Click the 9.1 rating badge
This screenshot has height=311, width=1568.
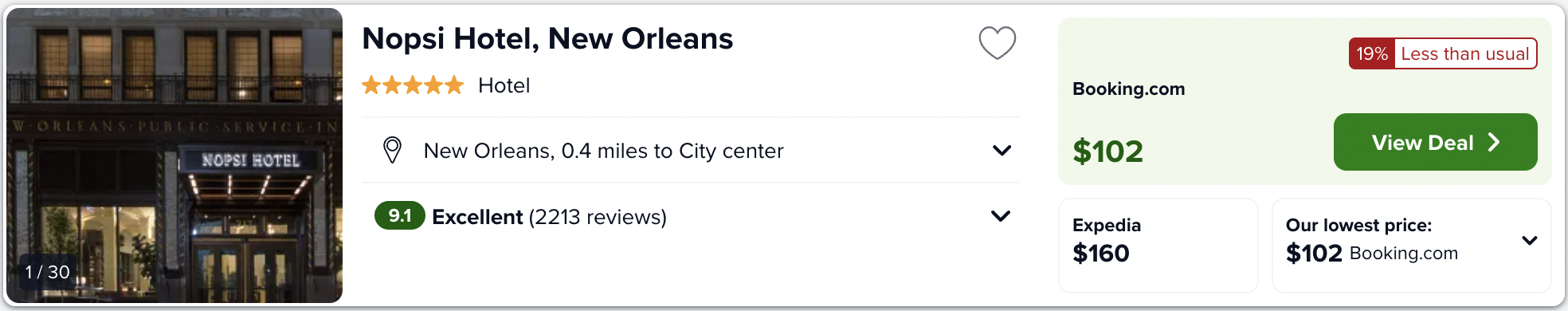point(400,215)
